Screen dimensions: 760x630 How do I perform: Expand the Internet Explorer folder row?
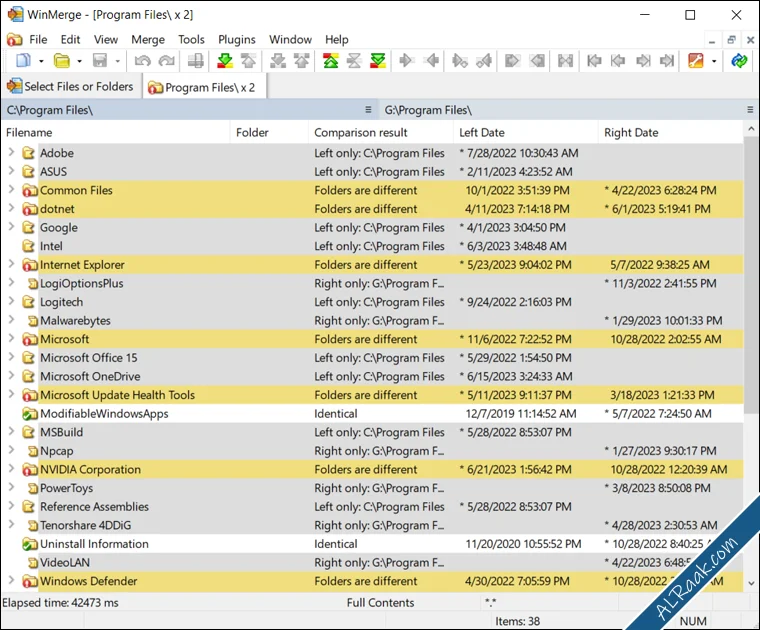(11, 264)
